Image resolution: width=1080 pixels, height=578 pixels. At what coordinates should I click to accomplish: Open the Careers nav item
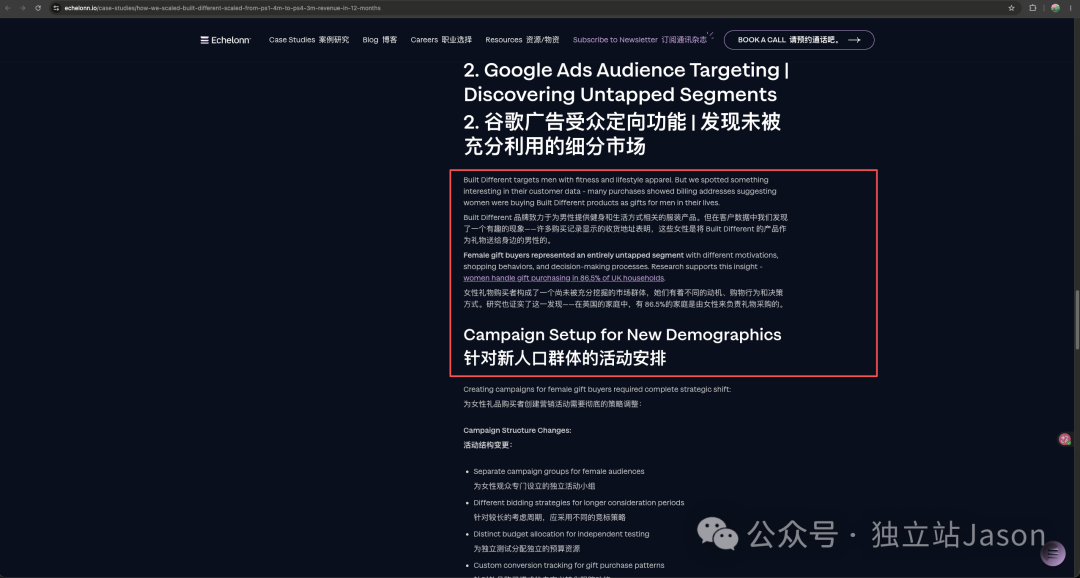(441, 40)
